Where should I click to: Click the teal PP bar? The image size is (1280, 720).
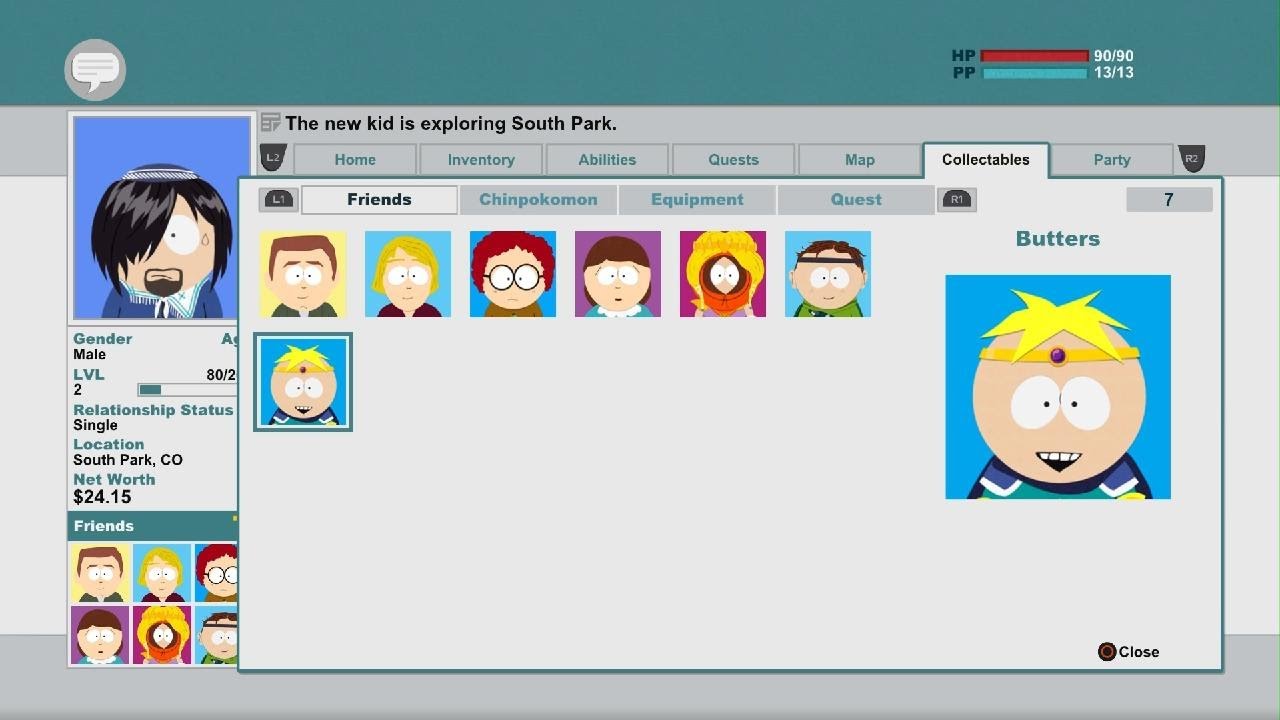click(x=1035, y=73)
